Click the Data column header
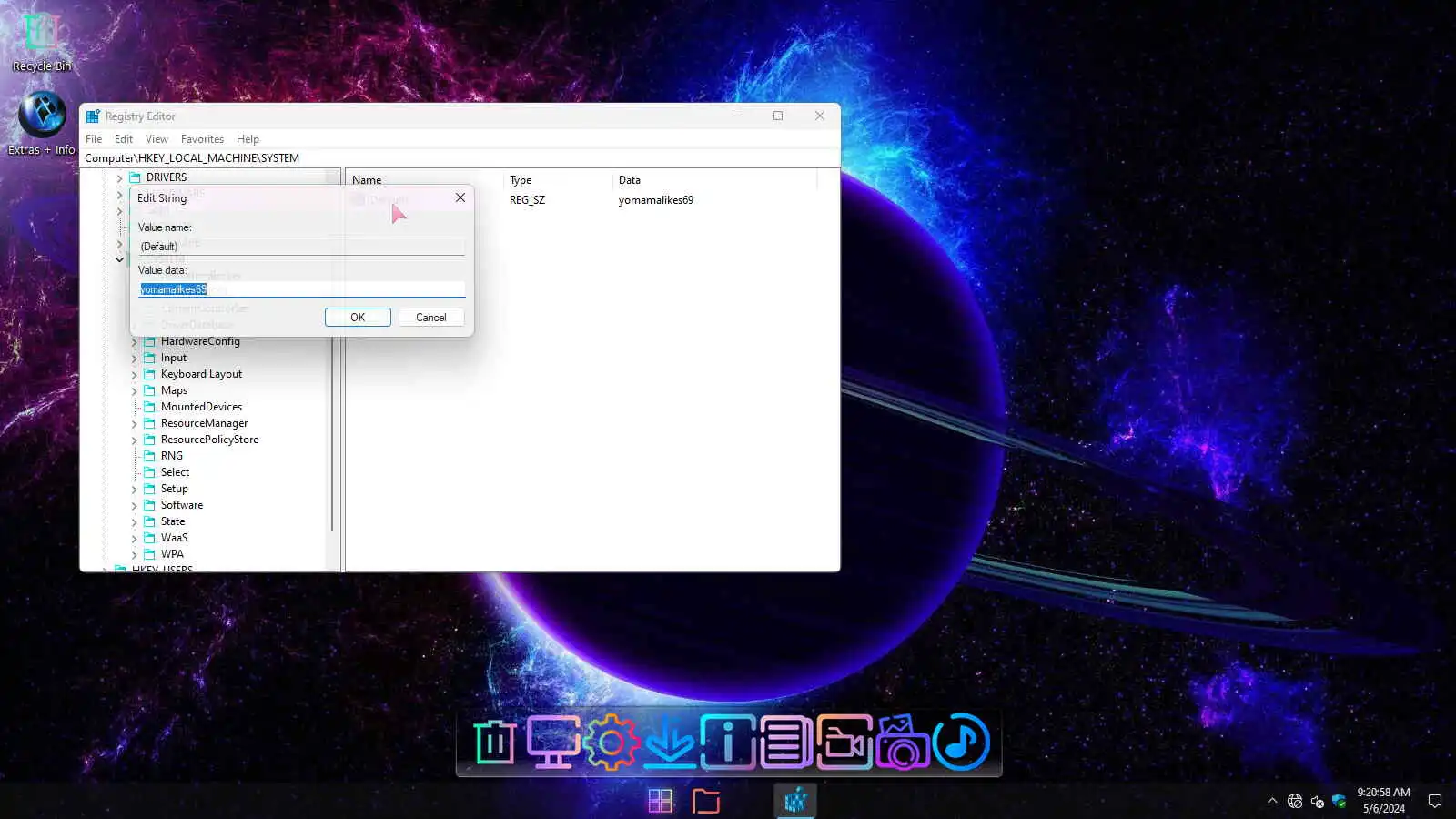The image size is (1456, 819). click(x=714, y=180)
